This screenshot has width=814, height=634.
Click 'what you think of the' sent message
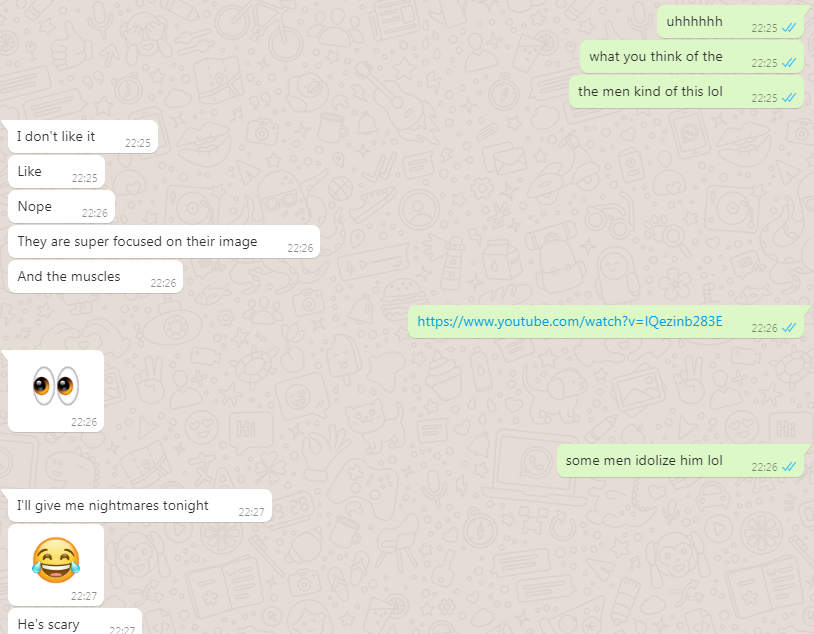(x=692, y=57)
